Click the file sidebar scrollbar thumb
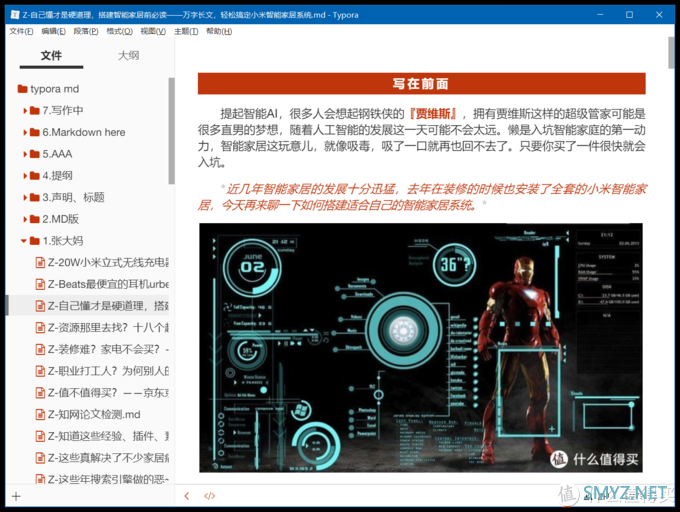This screenshot has height=512, width=680. (x=171, y=131)
